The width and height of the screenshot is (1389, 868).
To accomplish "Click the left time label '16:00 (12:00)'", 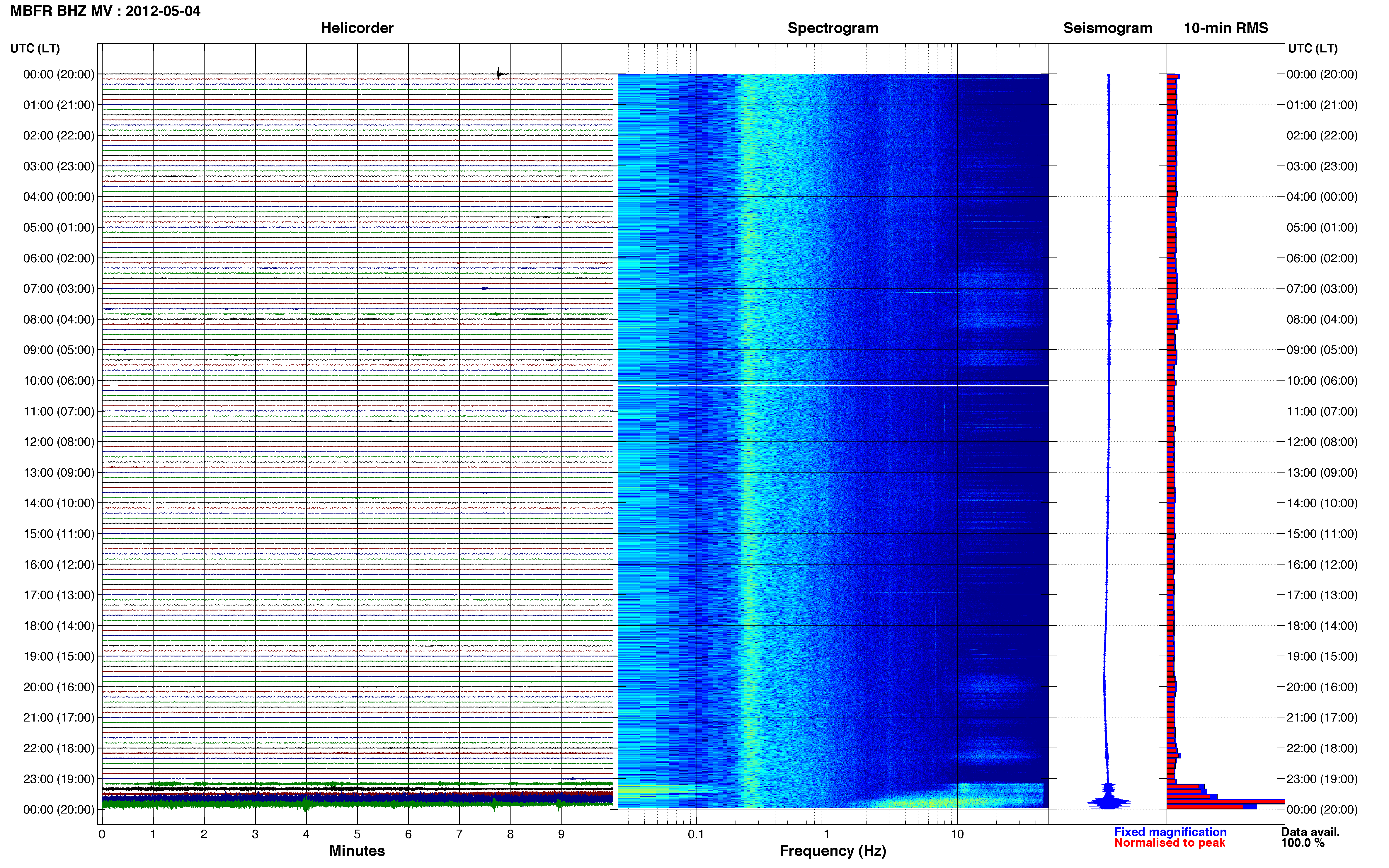I will click(59, 564).
